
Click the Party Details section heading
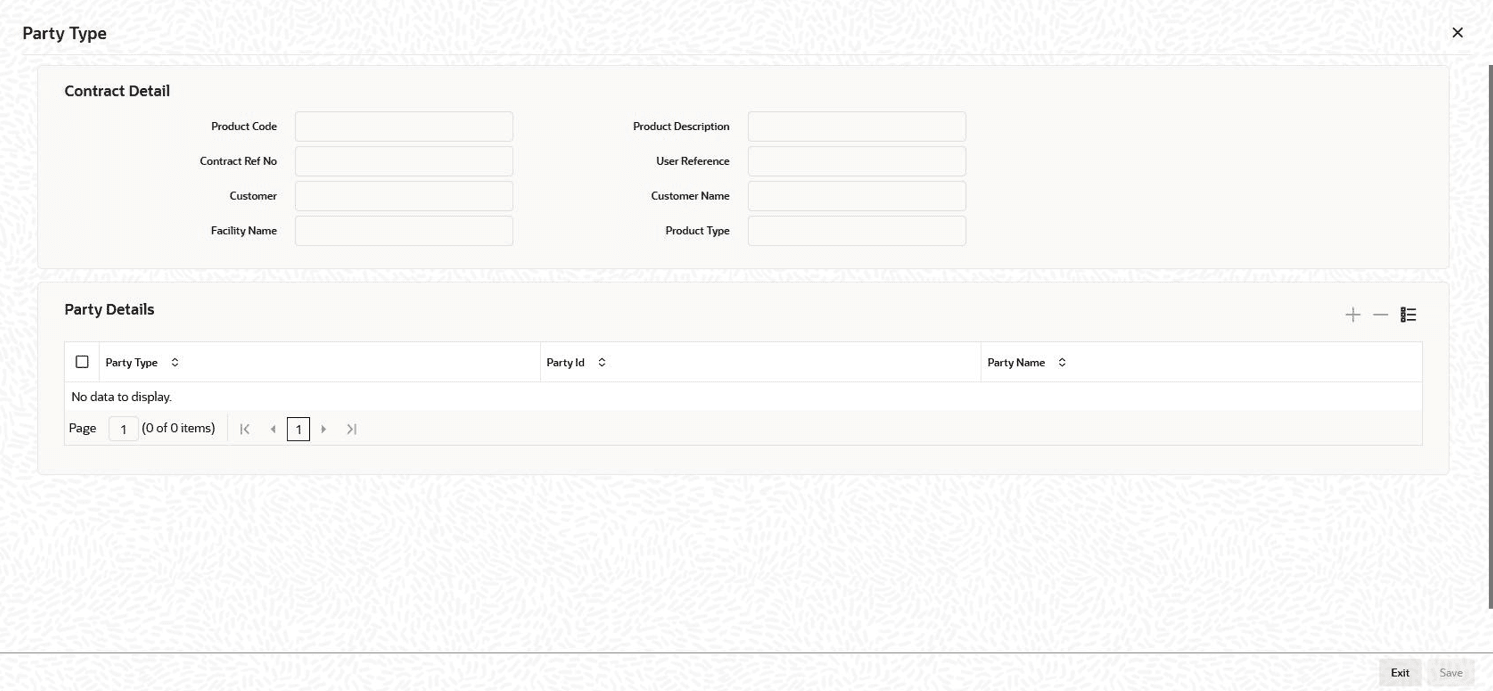click(x=110, y=309)
